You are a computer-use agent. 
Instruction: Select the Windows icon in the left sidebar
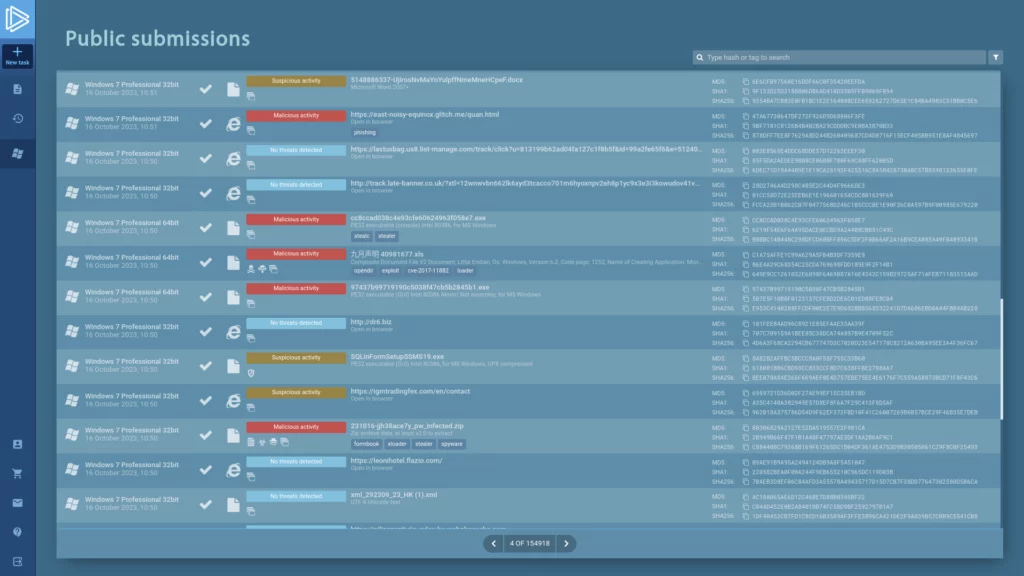(x=17, y=153)
